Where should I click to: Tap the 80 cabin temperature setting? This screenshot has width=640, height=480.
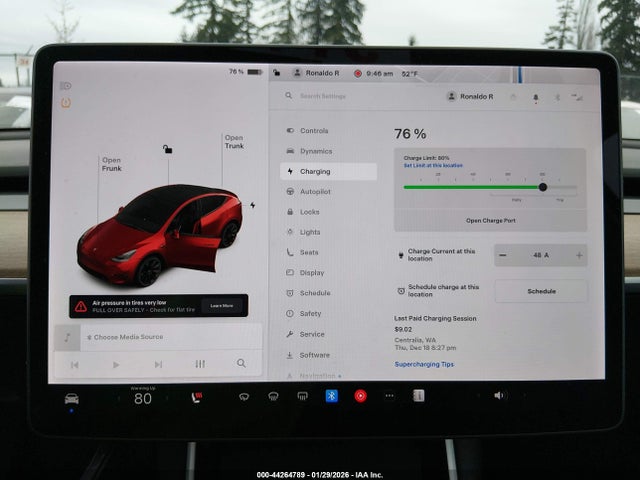click(143, 398)
